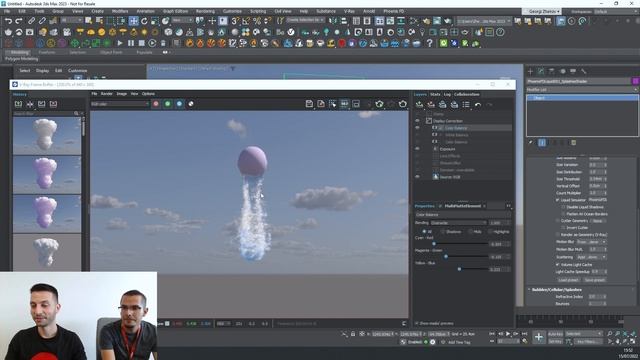The image size is (640, 360).
Task: Select the Select and Rotate tool
Action: click(x=144, y=21)
